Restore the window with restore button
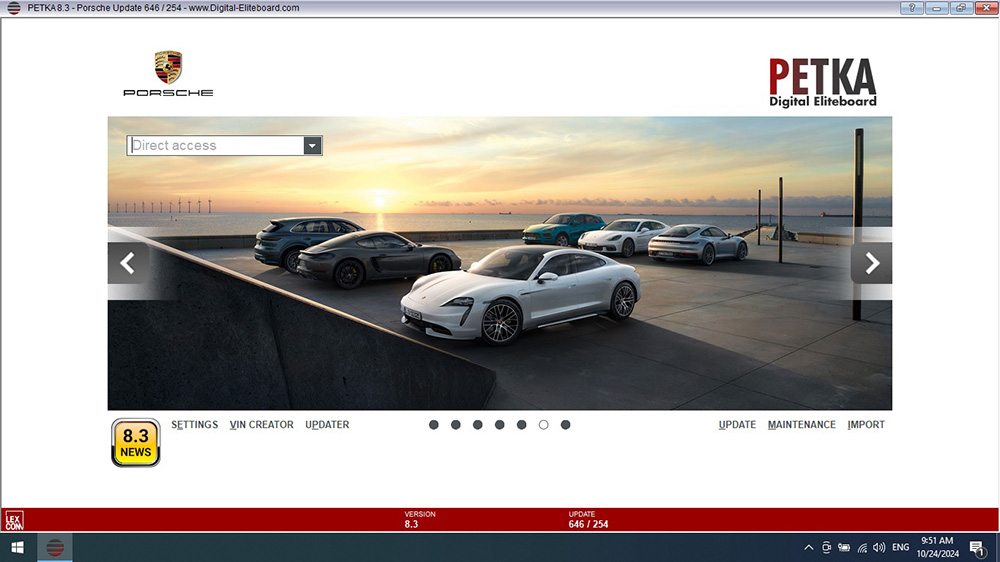1000x562 pixels. click(x=961, y=8)
